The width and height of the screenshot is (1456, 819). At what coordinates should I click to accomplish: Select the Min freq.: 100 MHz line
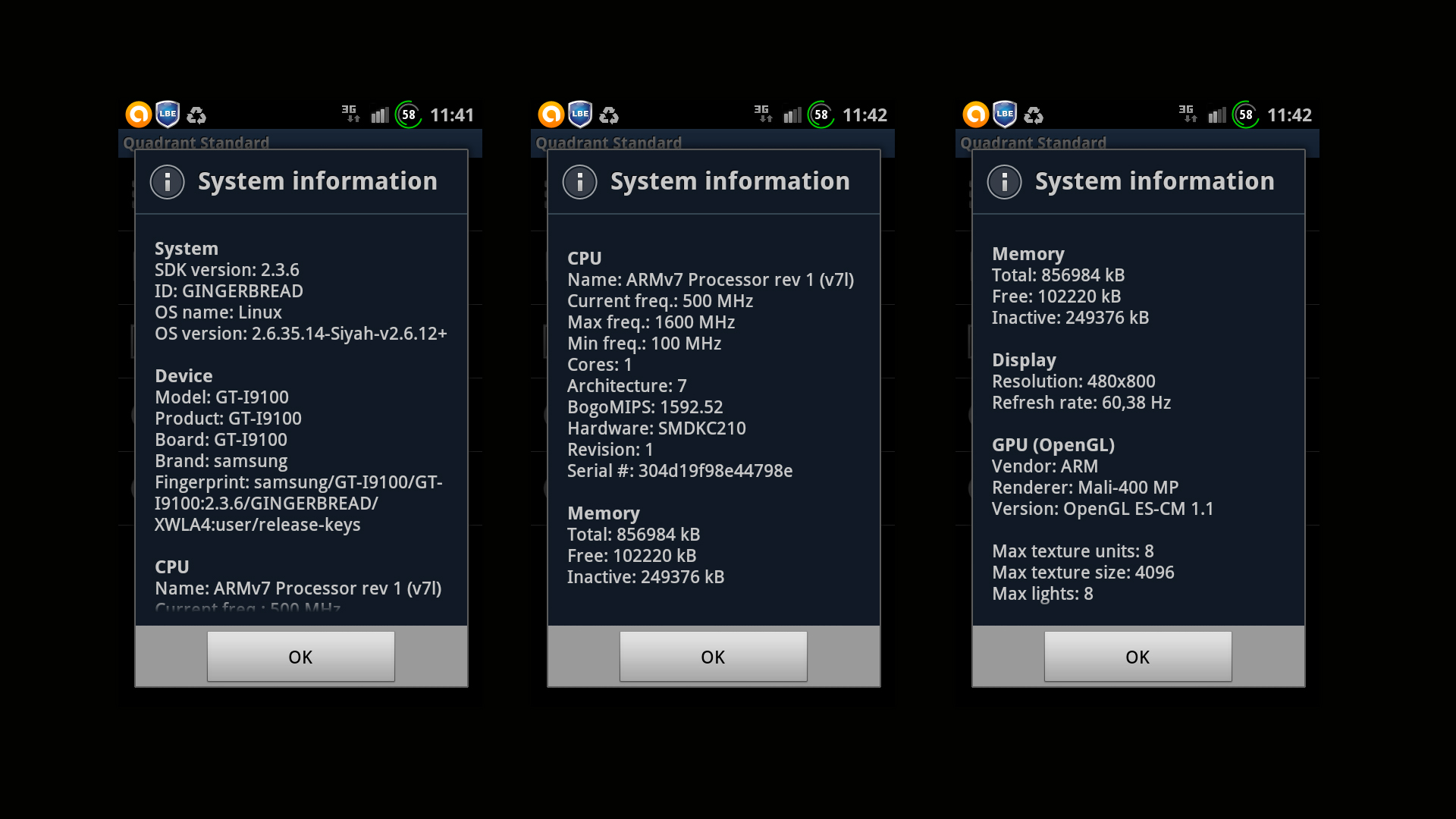[645, 344]
